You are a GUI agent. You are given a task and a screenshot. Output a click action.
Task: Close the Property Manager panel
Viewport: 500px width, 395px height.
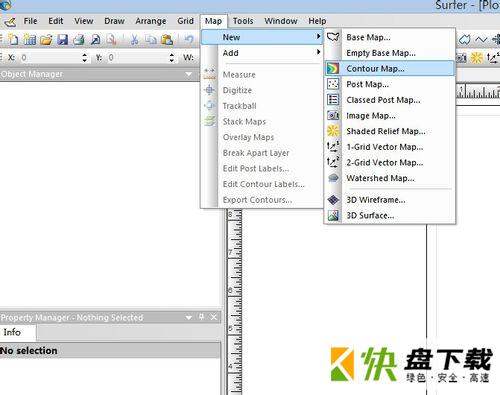pos(214,317)
